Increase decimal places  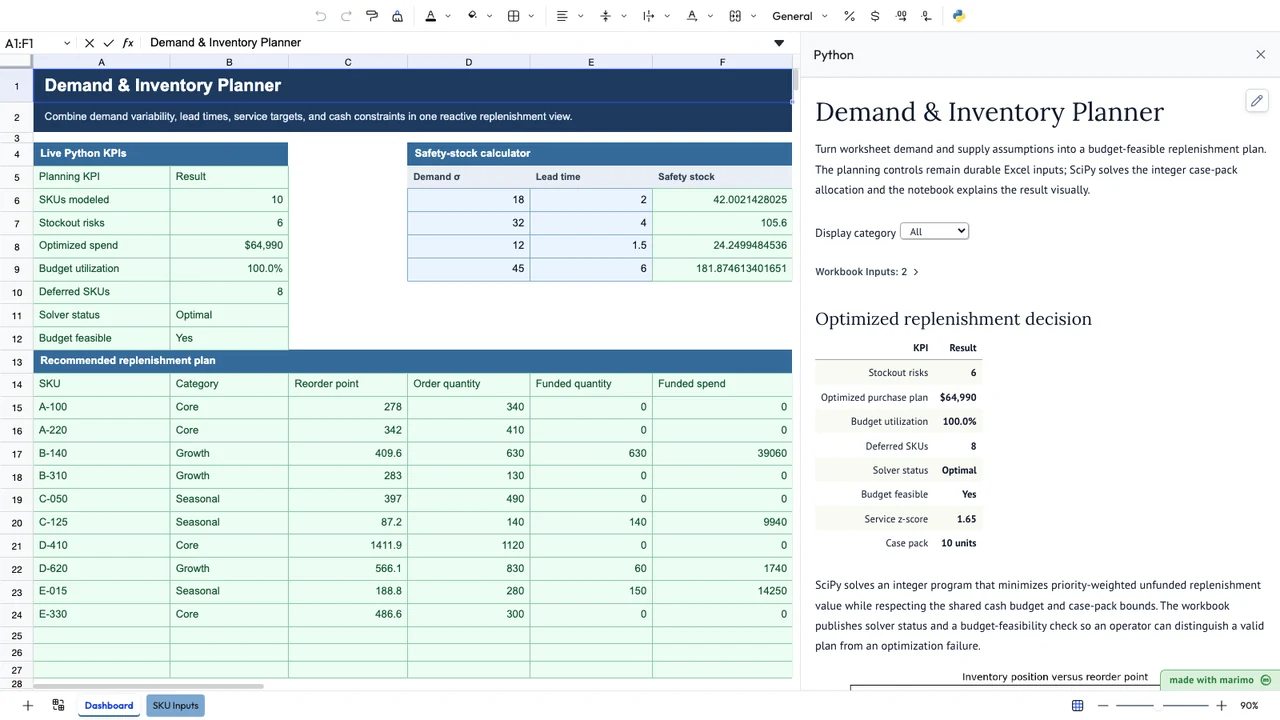tap(901, 16)
